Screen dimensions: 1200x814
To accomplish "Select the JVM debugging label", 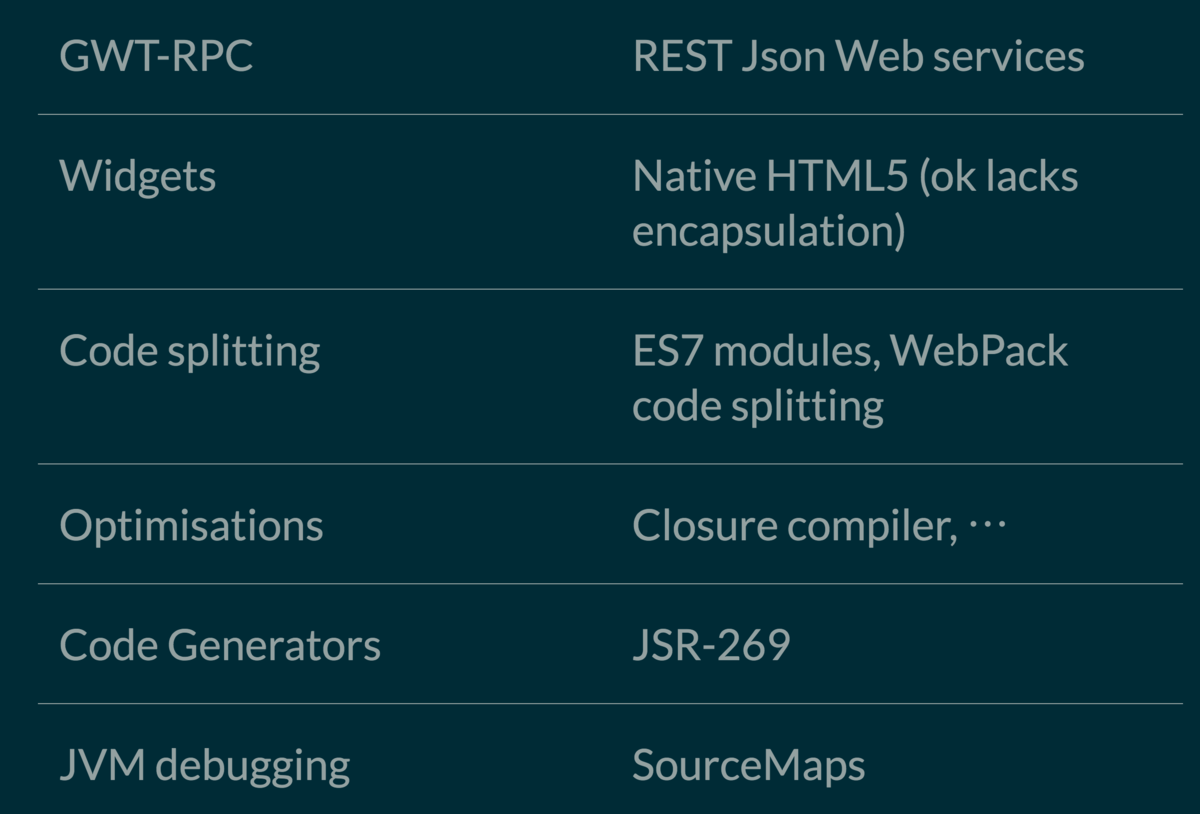I will pyautogui.click(x=205, y=764).
